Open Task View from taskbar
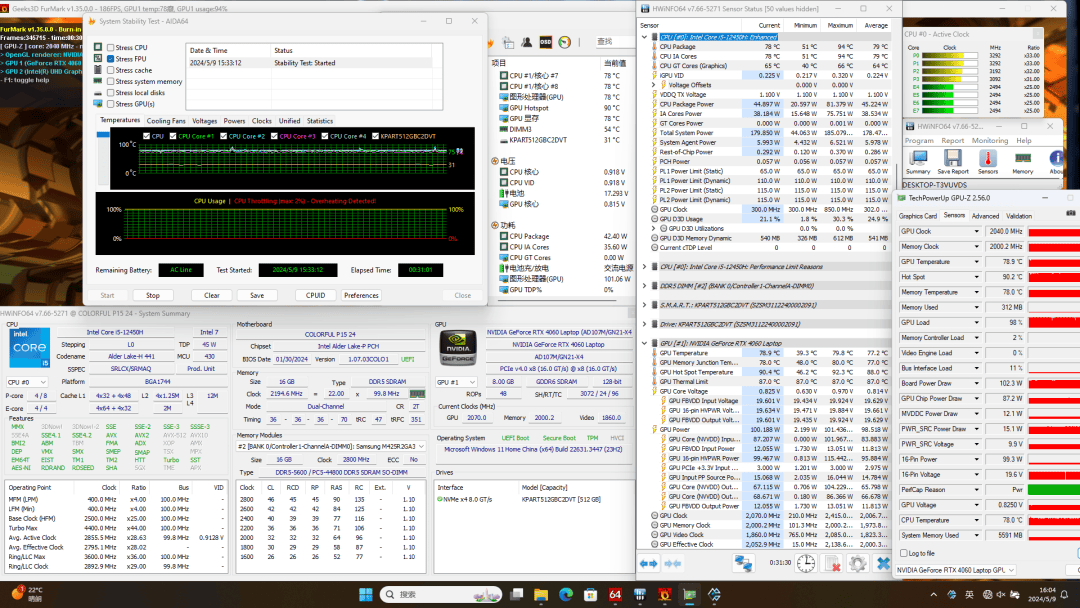This screenshot has height=608, width=1080. (x=517, y=594)
